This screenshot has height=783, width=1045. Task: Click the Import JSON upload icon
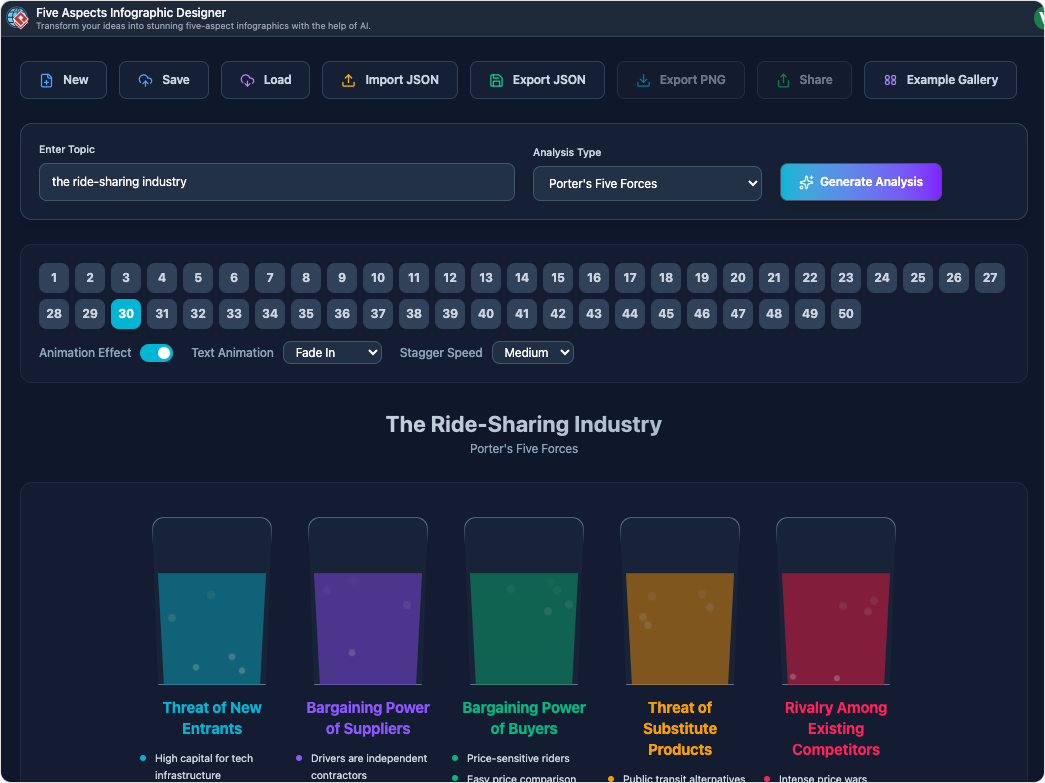[349, 81]
